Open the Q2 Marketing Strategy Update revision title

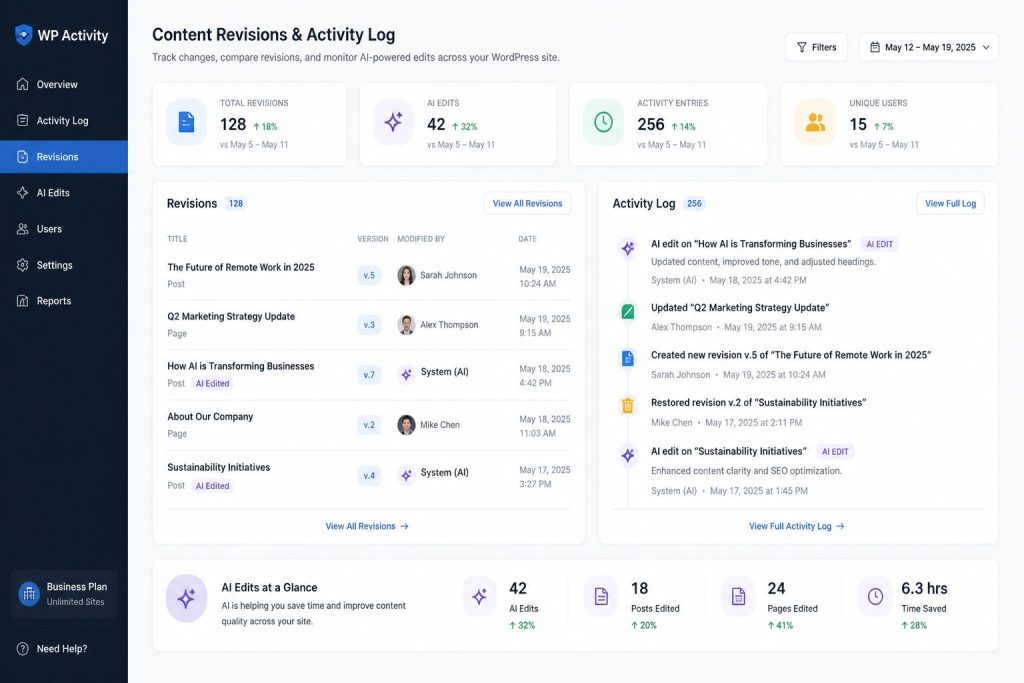(x=231, y=316)
